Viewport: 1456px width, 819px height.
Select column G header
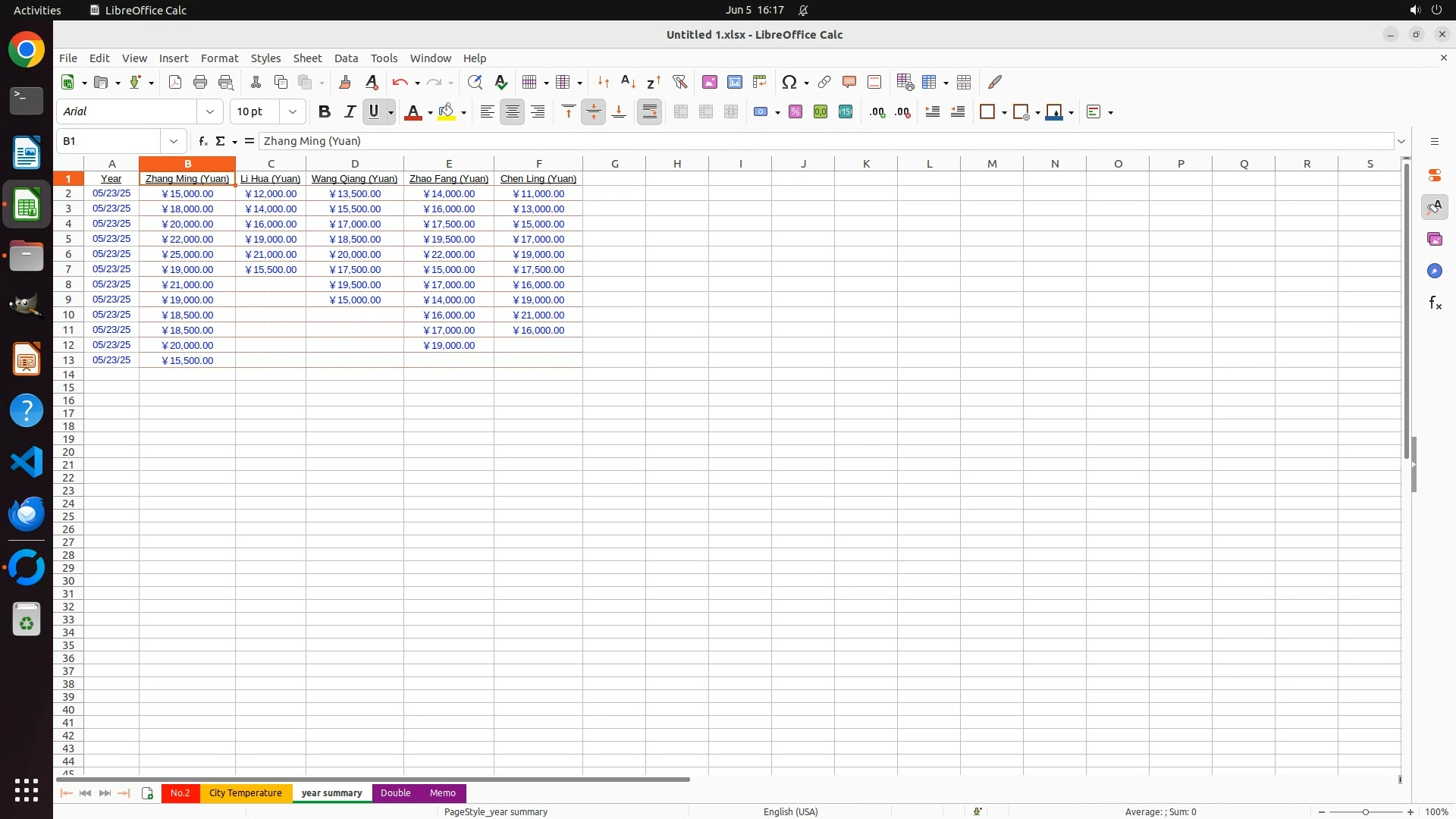click(x=614, y=163)
